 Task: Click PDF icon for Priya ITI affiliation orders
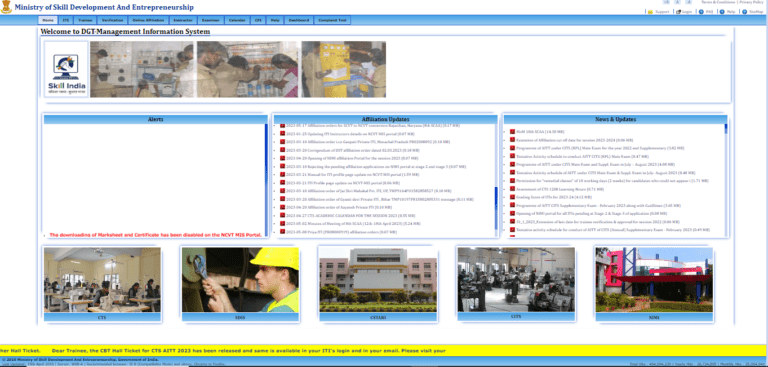click(x=282, y=232)
